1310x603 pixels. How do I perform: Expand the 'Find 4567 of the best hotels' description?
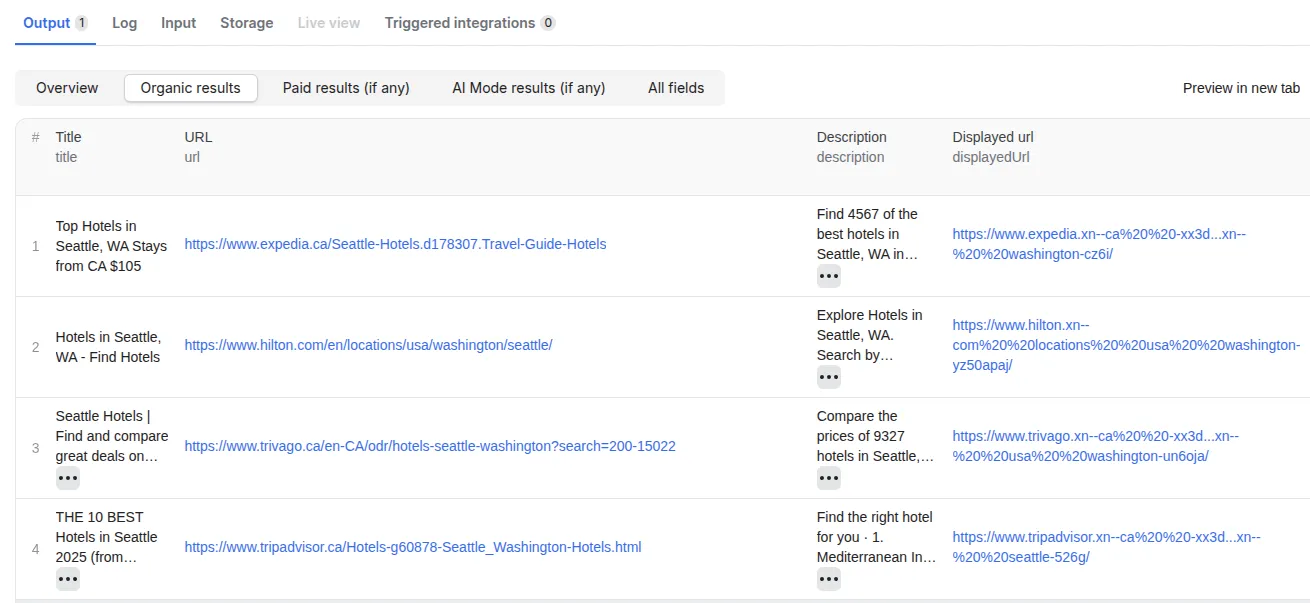829,276
